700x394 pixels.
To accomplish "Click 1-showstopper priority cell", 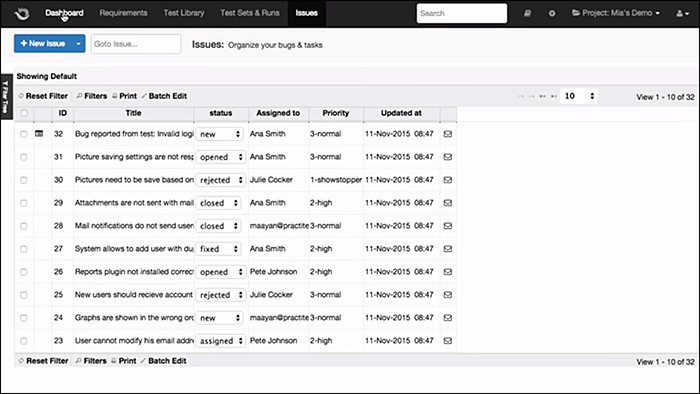I will click(x=336, y=180).
